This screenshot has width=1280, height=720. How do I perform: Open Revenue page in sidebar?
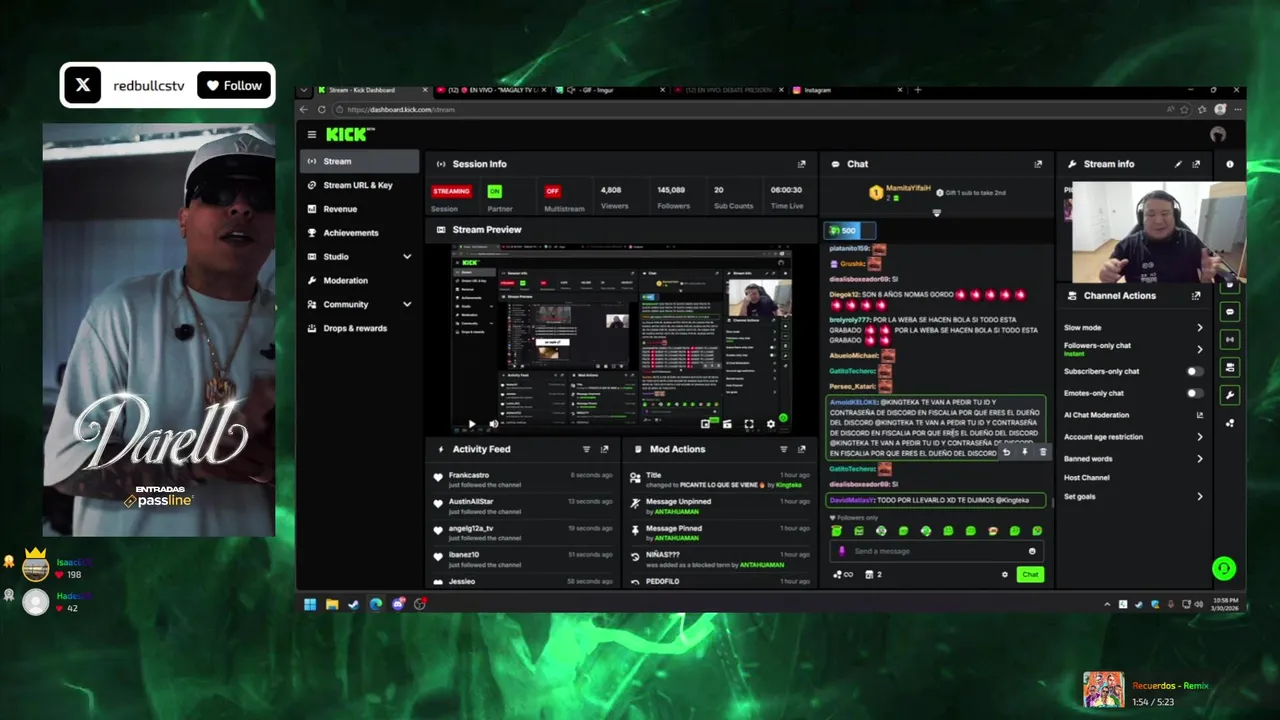coord(361,209)
